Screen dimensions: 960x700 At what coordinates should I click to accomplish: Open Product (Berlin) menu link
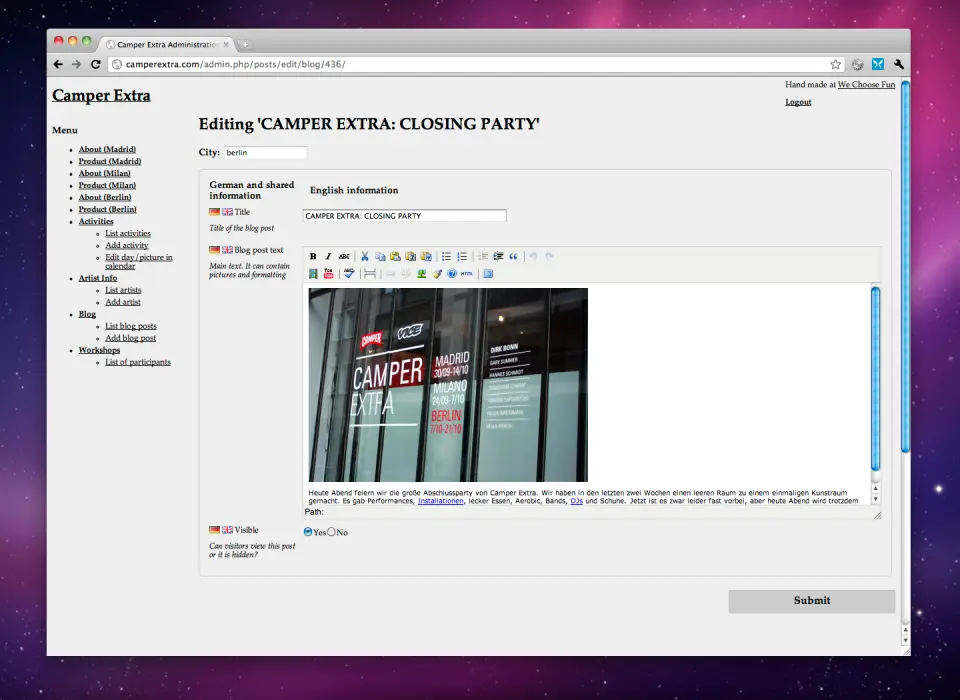(107, 209)
